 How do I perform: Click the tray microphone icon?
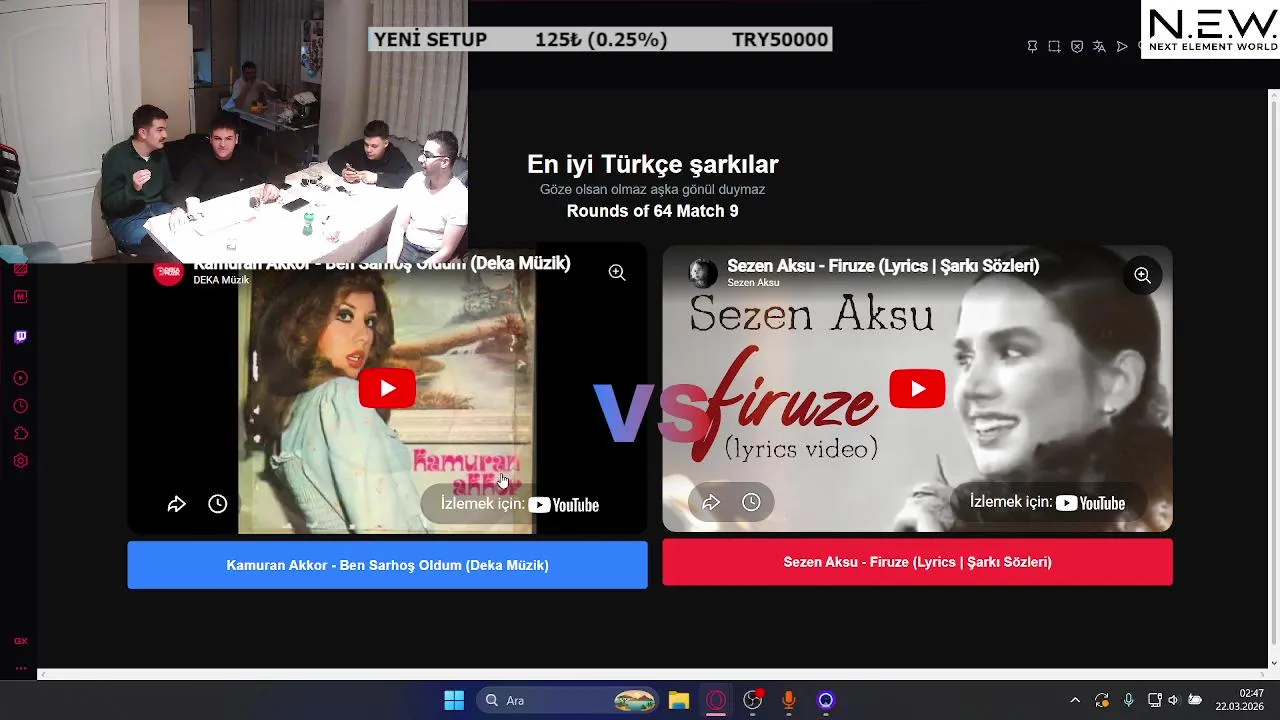point(1128,700)
